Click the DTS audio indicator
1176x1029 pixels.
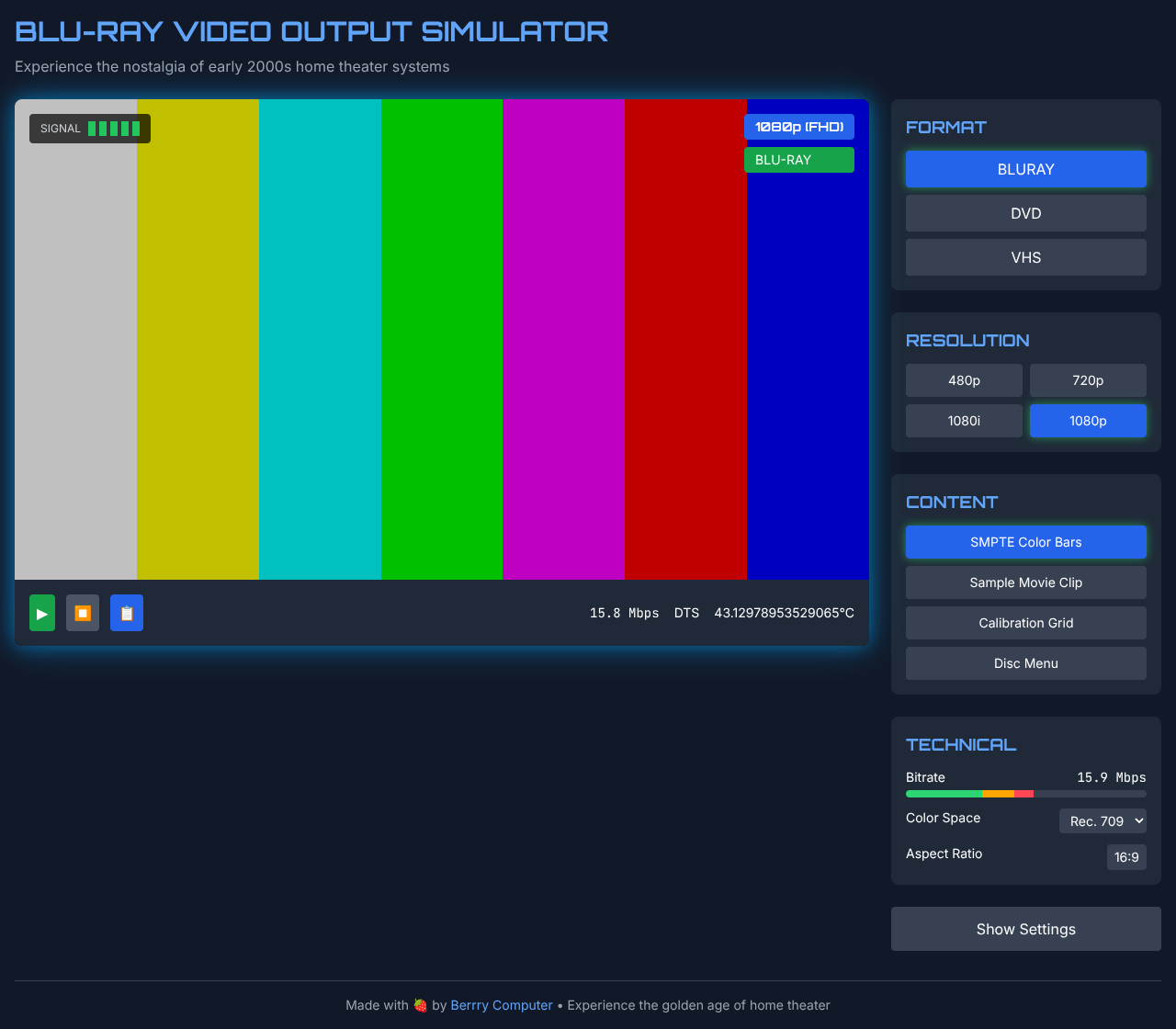pos(686,613)
